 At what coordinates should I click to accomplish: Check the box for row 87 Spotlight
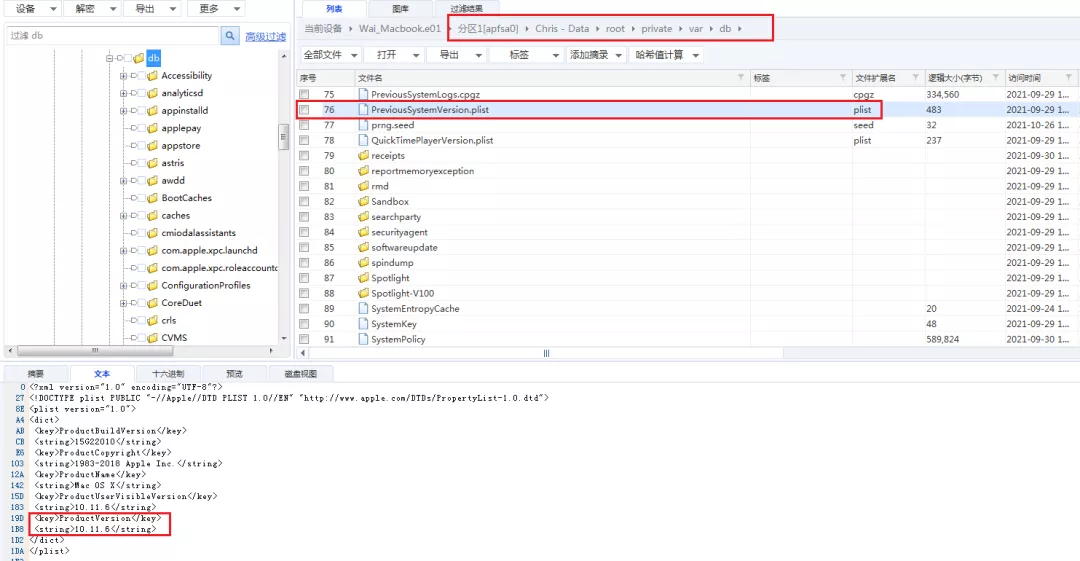(304, 278)
